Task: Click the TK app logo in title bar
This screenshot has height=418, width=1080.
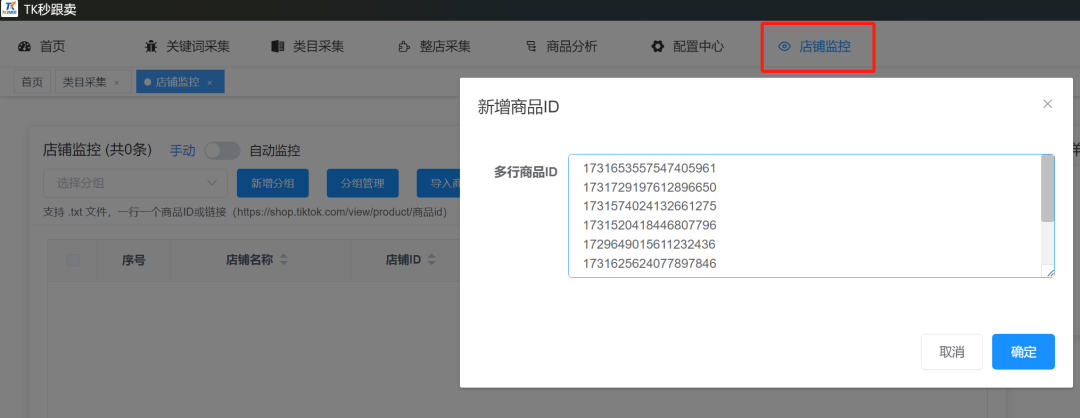Action: coord(10,10)
